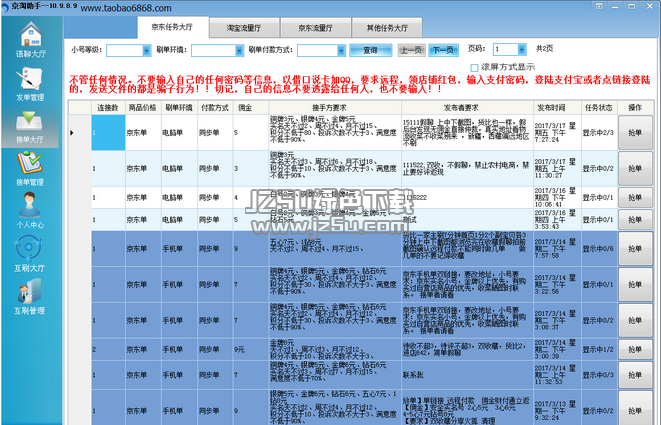Expand the 刷单付款方式 dropdown
661x425 pixels.
coord(341,51)
